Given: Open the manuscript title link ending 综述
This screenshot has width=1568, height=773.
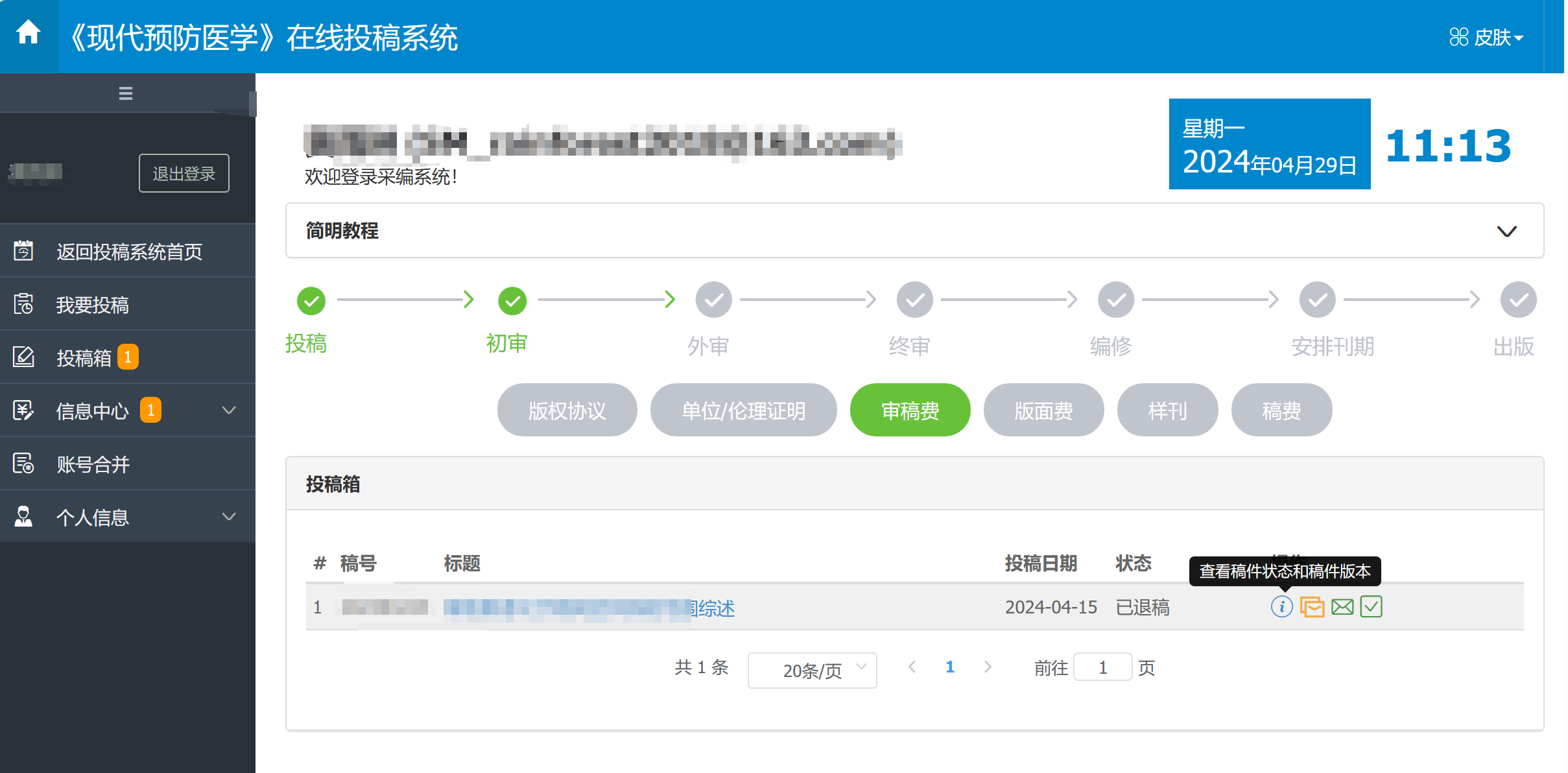Looking at the screenshot, I should tap(589, 608).
